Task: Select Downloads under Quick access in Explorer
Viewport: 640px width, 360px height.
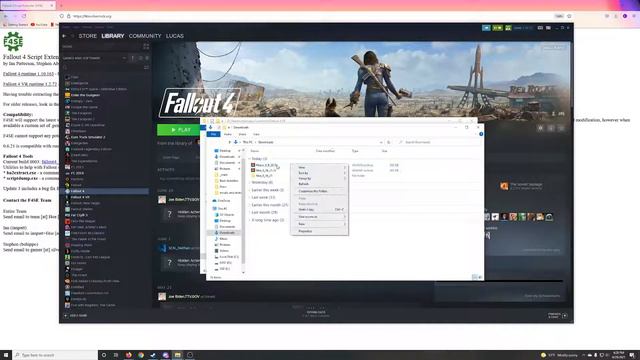Action: (x=227, y=157)
